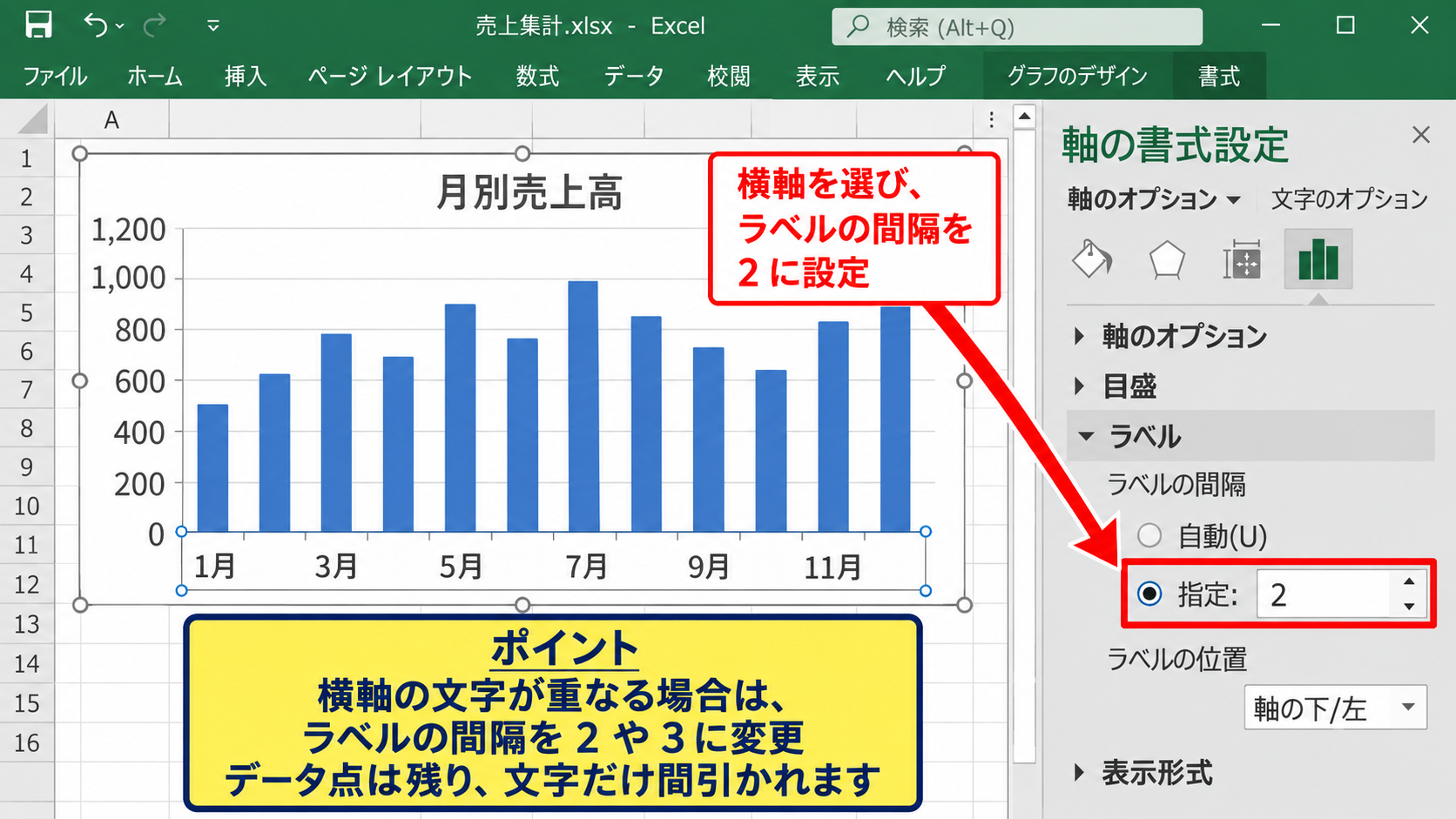
Task: Select column A header
Action: pos(111,120)
